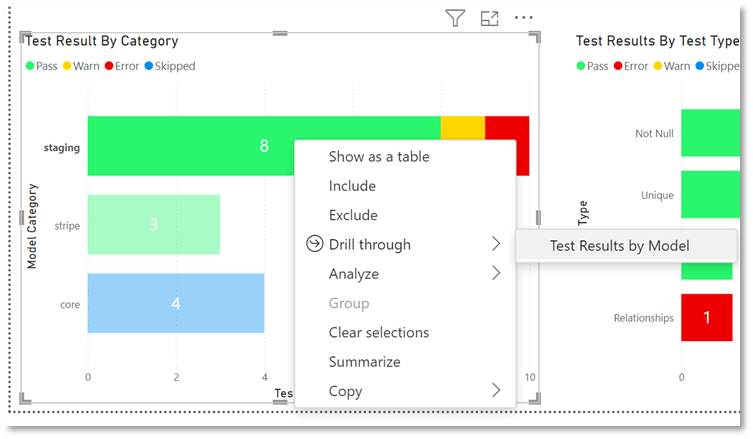This screenshot has height=439, width=753.
Task: Click the red Relationships bar
Action: pyautogui.click(x=706, y=318)
